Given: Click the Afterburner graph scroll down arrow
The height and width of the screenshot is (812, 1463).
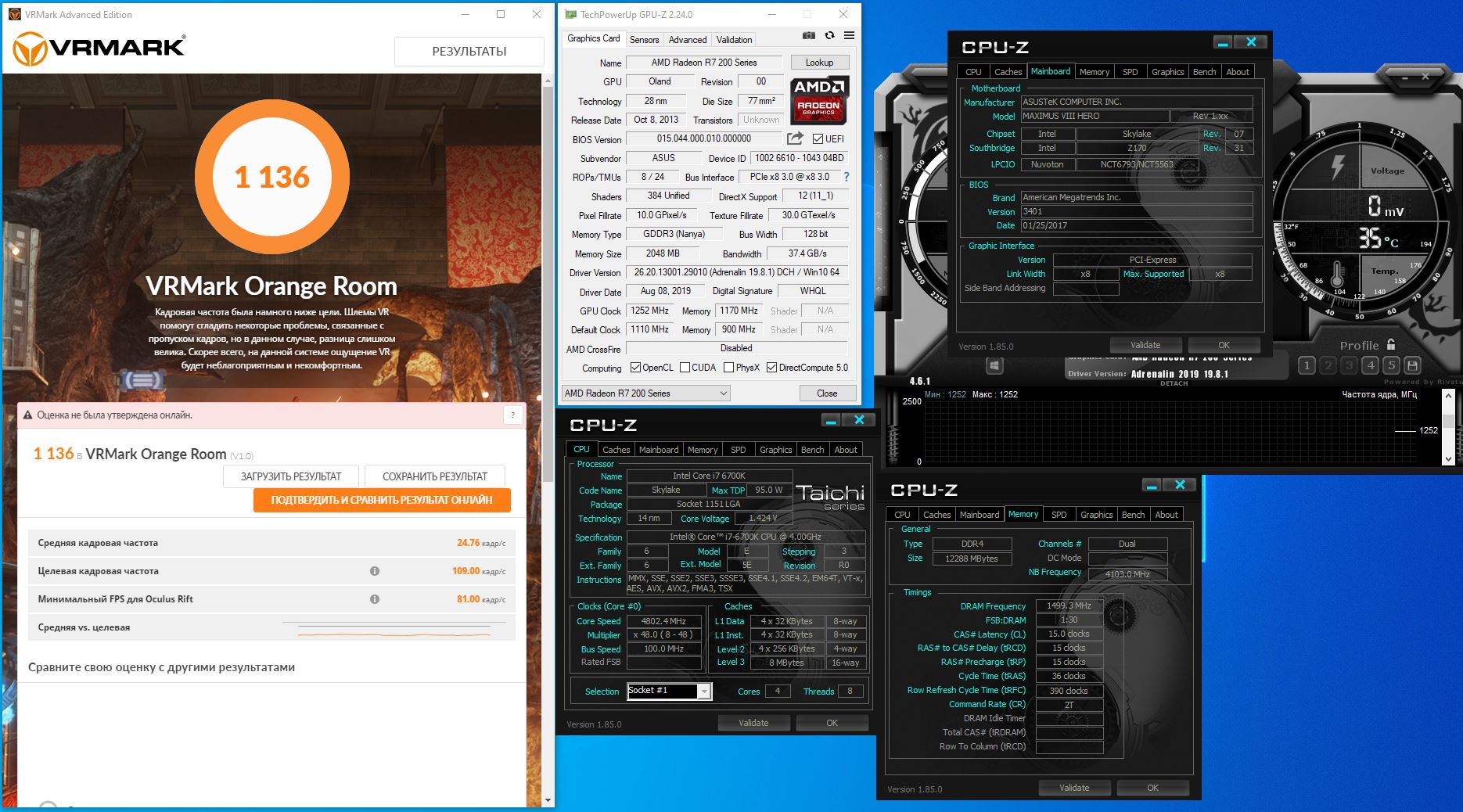Looking at the screenshot, I should tap(1448, 459).
